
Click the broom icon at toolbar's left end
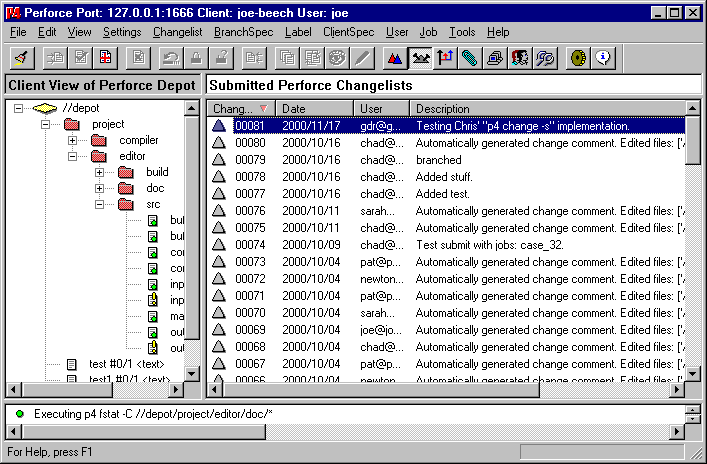coord(23,58)
